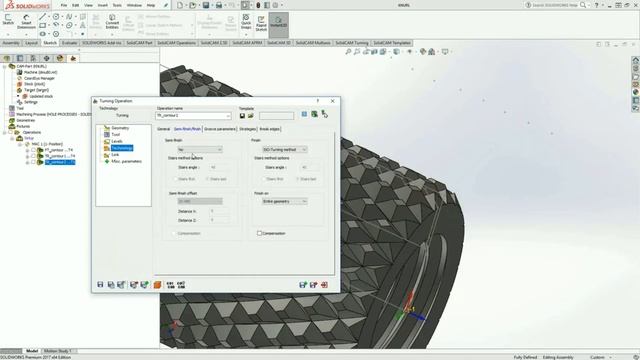Collapse the MAC 1 tree node
This screenshot has height=360, width=640.
20,144
